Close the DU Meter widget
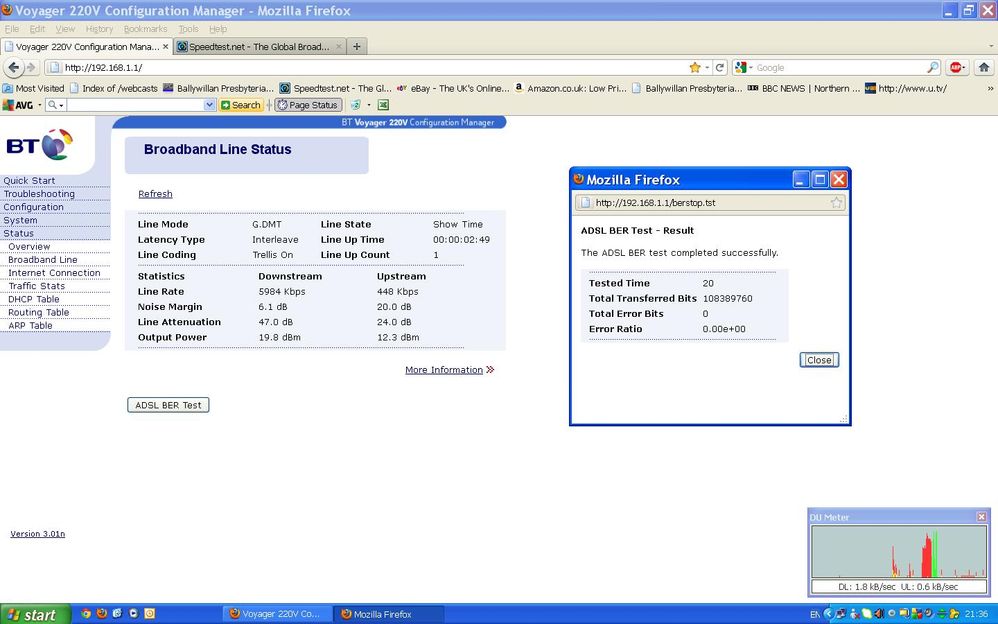 tap(981, 516)
